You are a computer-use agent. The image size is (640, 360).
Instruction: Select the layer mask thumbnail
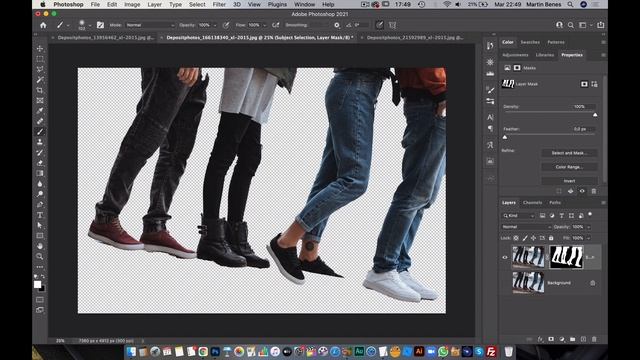[566, 257]
